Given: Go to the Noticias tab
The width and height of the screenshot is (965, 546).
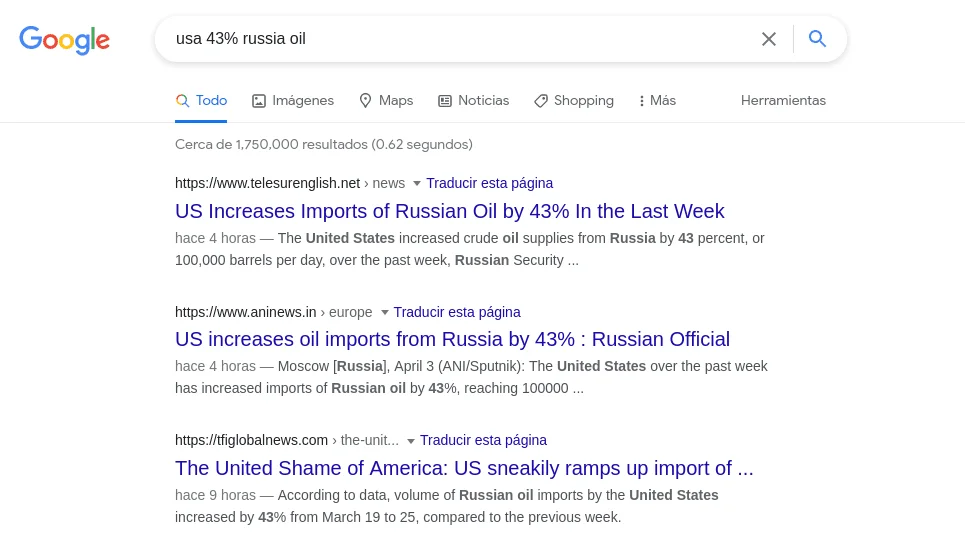Looking at the screenshot, I should pyautogui.click(x=473, y=100).
